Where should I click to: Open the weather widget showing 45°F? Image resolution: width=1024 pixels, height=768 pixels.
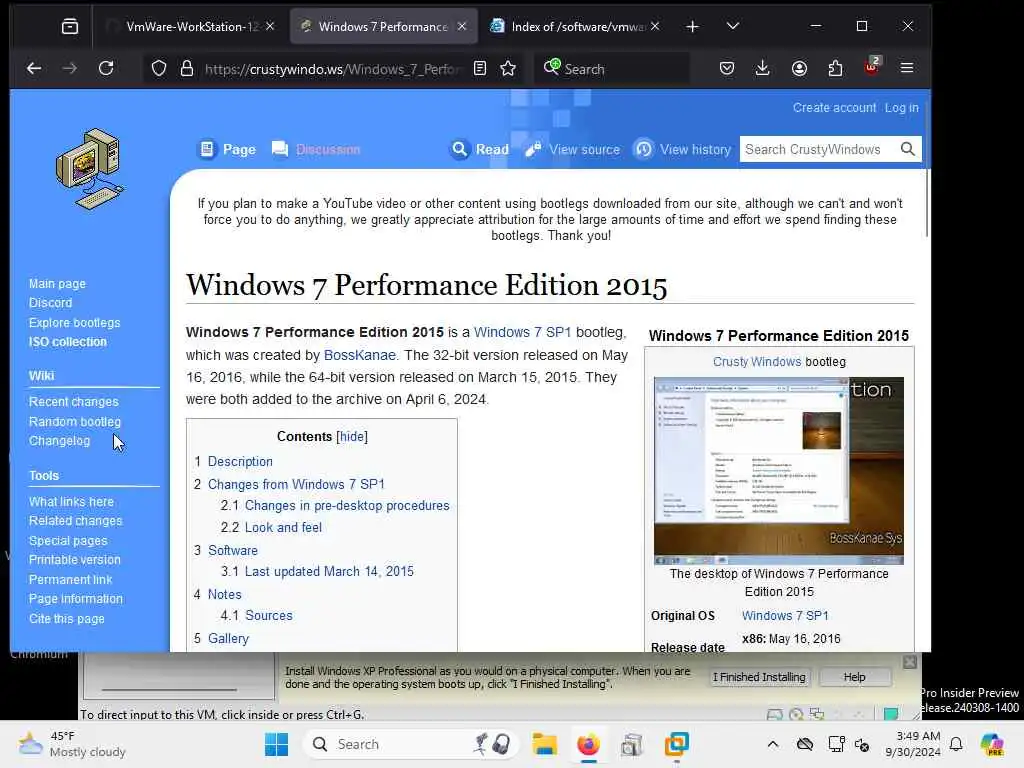pyautogui.click(x=72, y=744)
